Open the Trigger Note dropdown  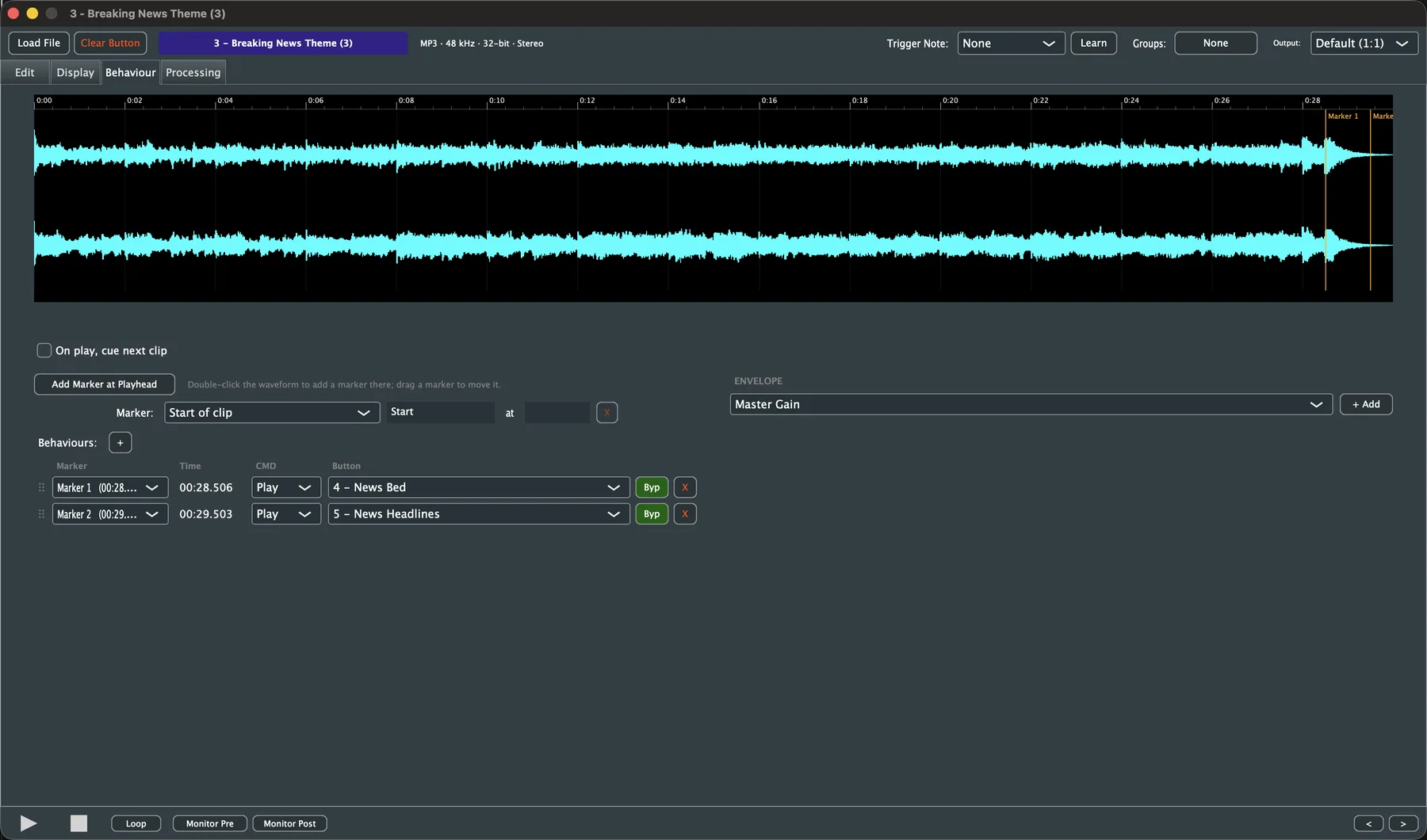1011,44
